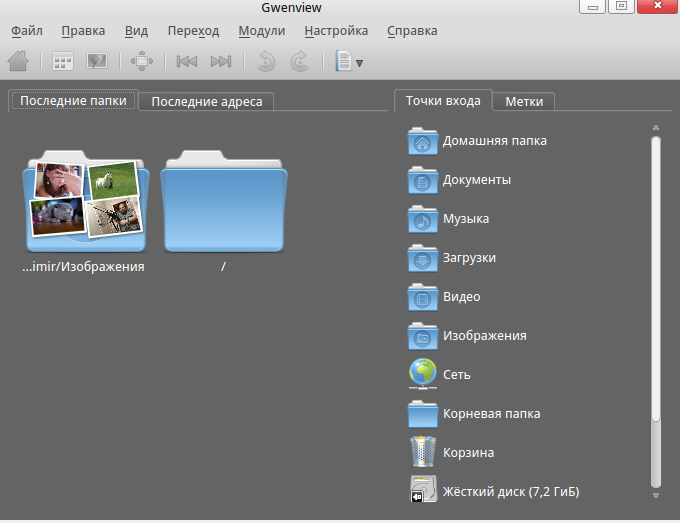Open the Настройка menu
The image size is (680, 523).
[336, 31]
